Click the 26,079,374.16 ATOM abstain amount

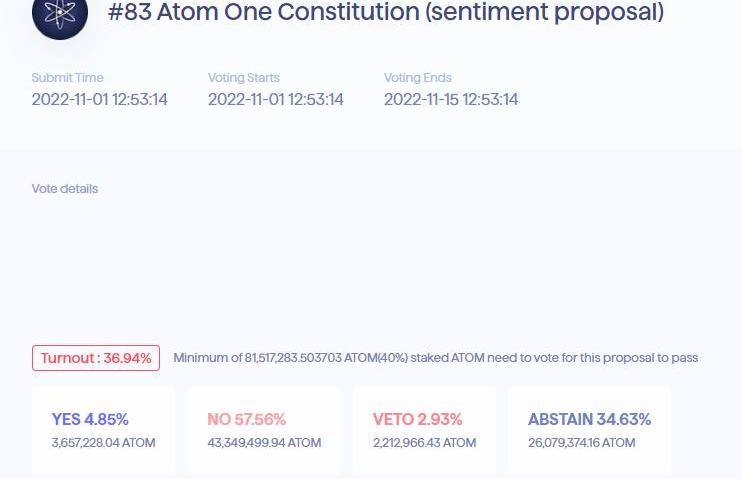(x=581, y=442)
